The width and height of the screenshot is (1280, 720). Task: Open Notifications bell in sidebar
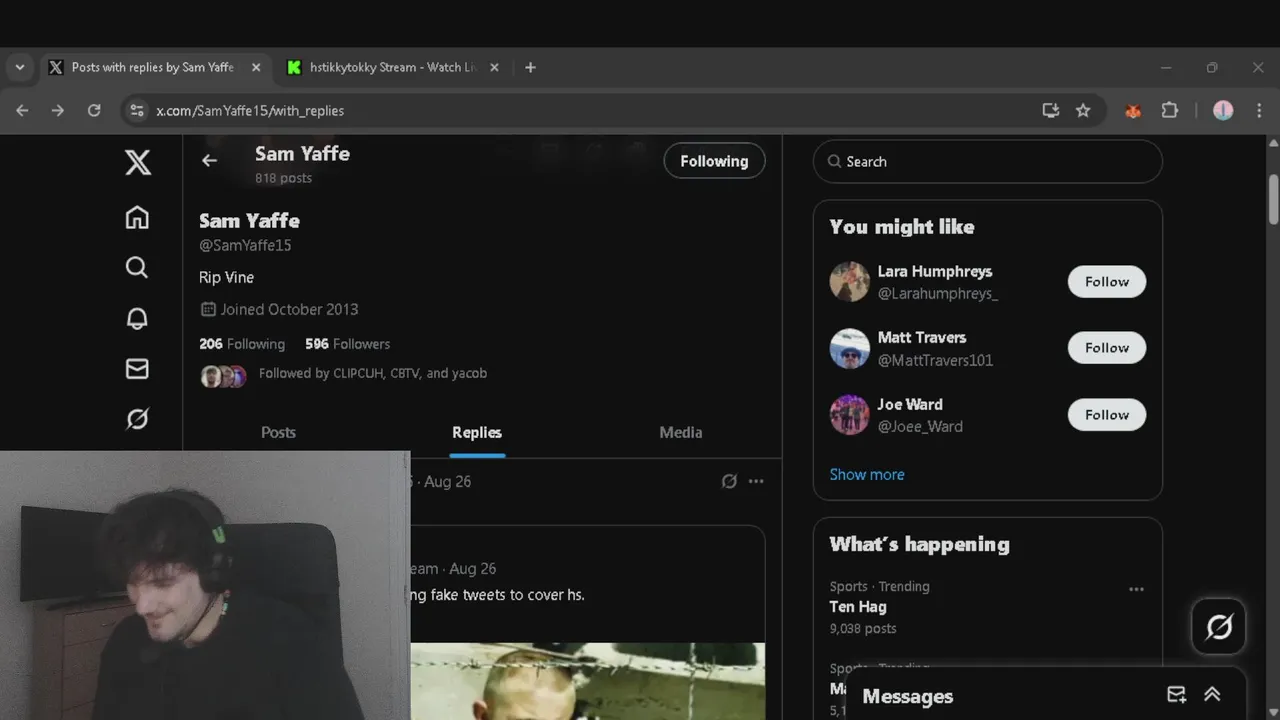click(137, 318)
